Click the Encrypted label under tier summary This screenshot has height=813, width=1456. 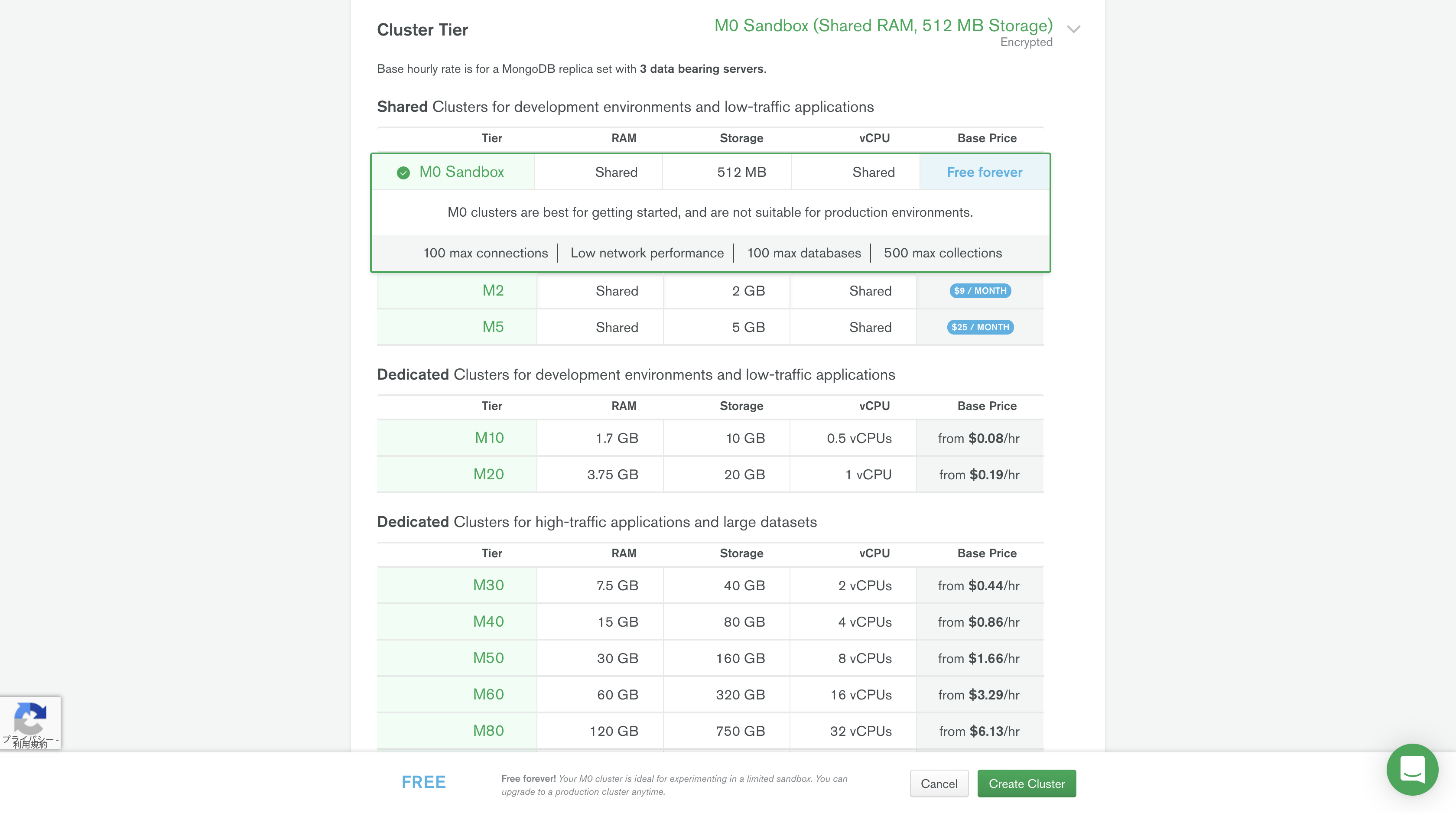point(1027,42)
